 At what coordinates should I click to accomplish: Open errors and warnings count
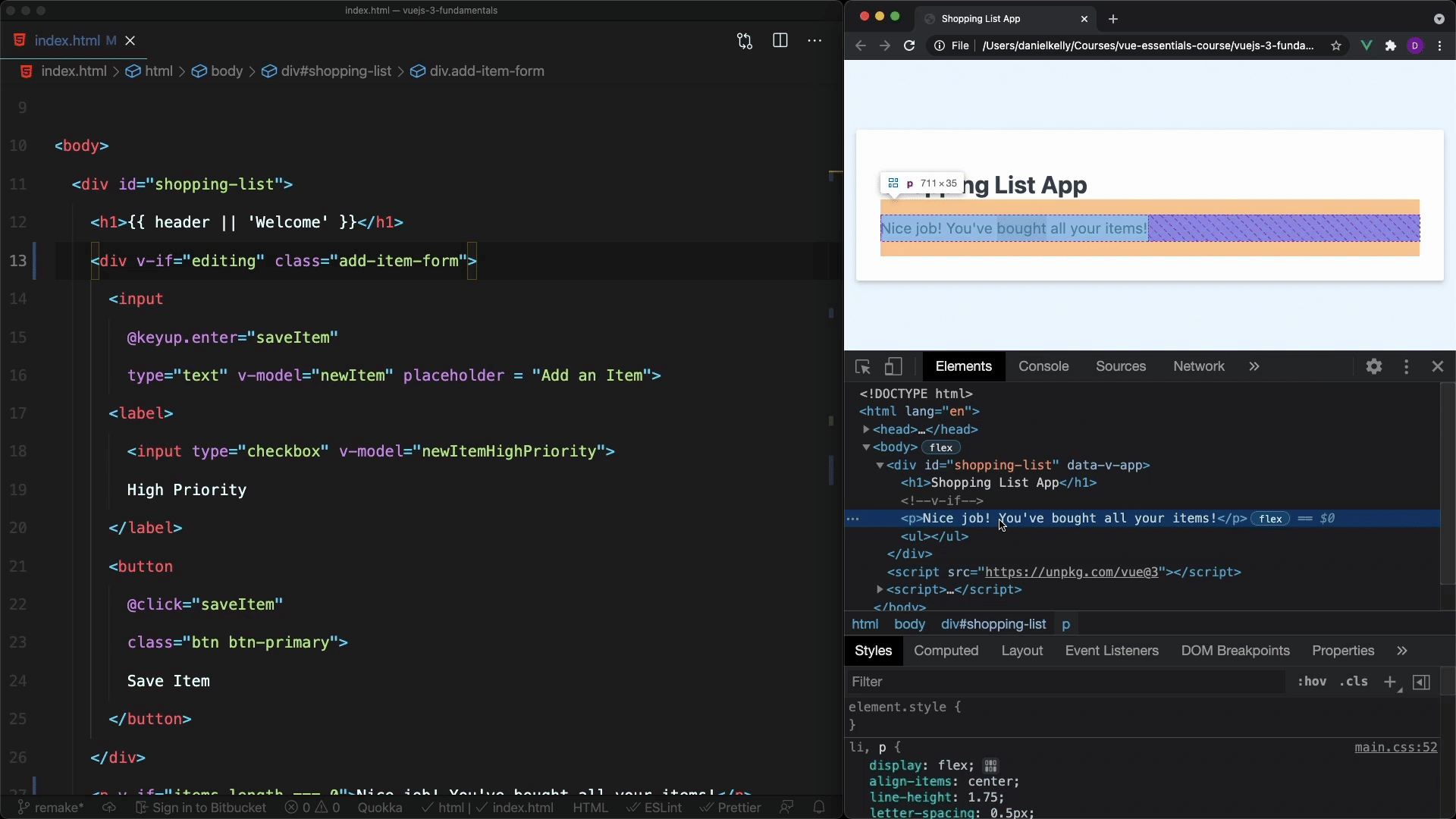(312, 808)
